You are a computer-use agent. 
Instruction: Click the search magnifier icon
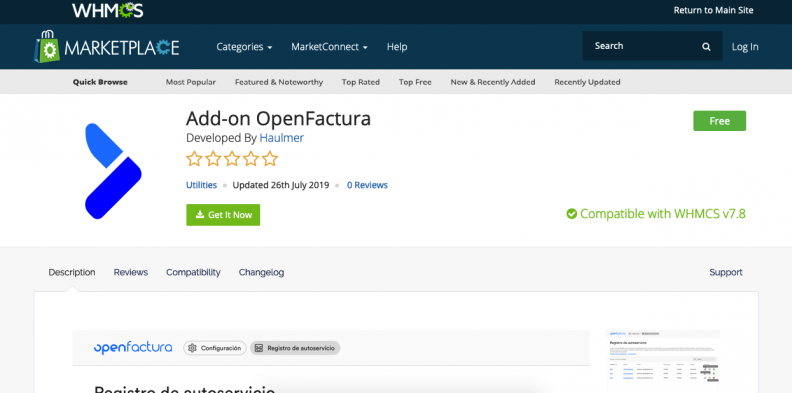[706, 46]
